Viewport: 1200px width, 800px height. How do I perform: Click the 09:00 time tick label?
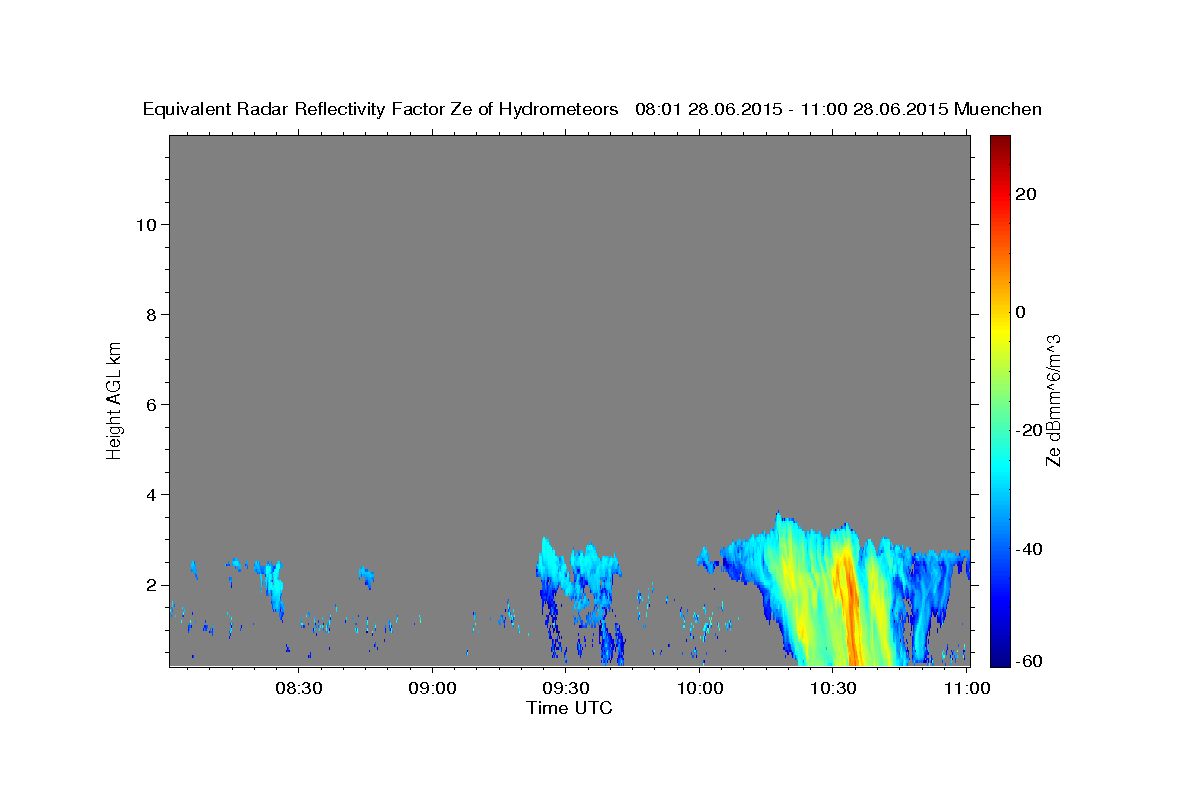point(432,688)
